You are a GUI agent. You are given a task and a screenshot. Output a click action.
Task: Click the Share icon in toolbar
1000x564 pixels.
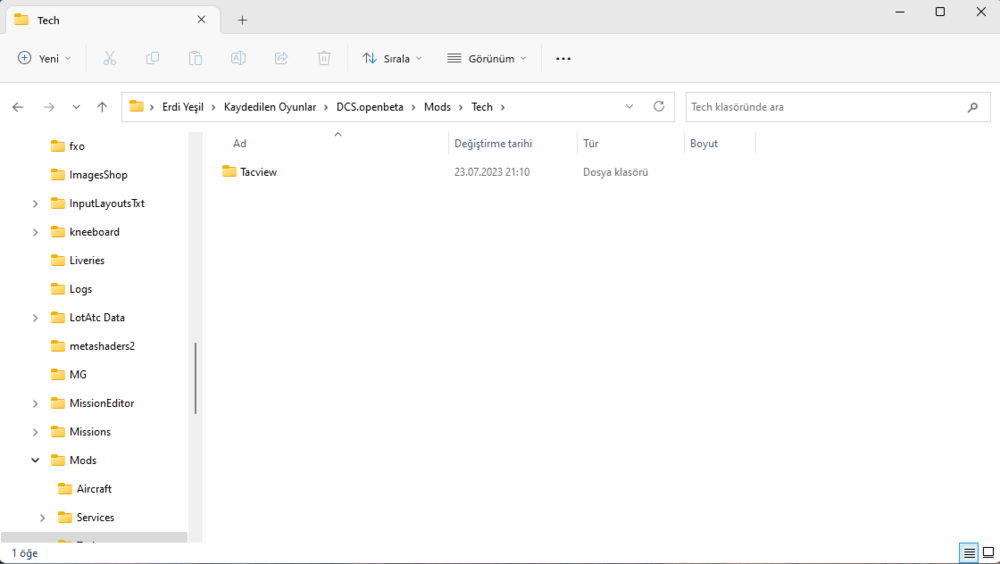281,58
